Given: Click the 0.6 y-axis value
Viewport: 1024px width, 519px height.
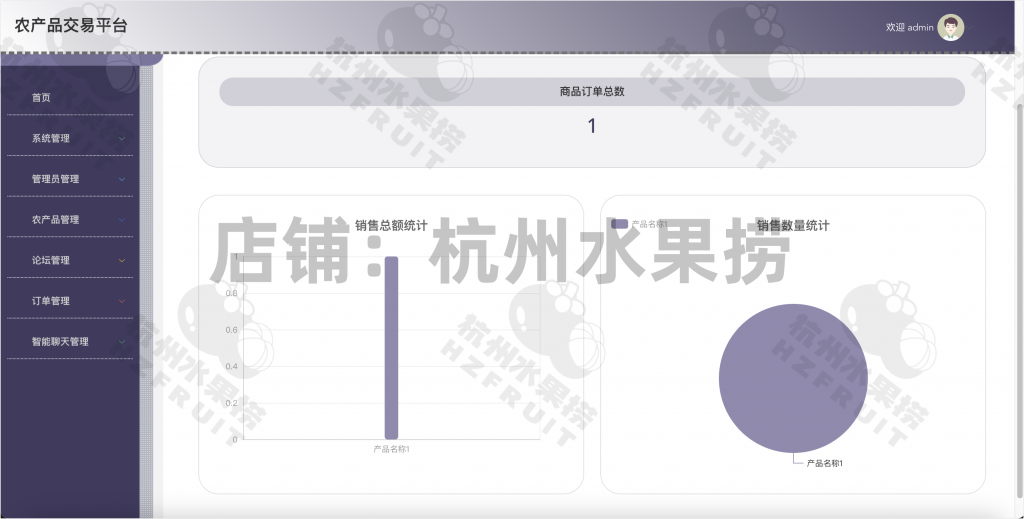Looking at the screenshot, I should [x=232, y=330].
